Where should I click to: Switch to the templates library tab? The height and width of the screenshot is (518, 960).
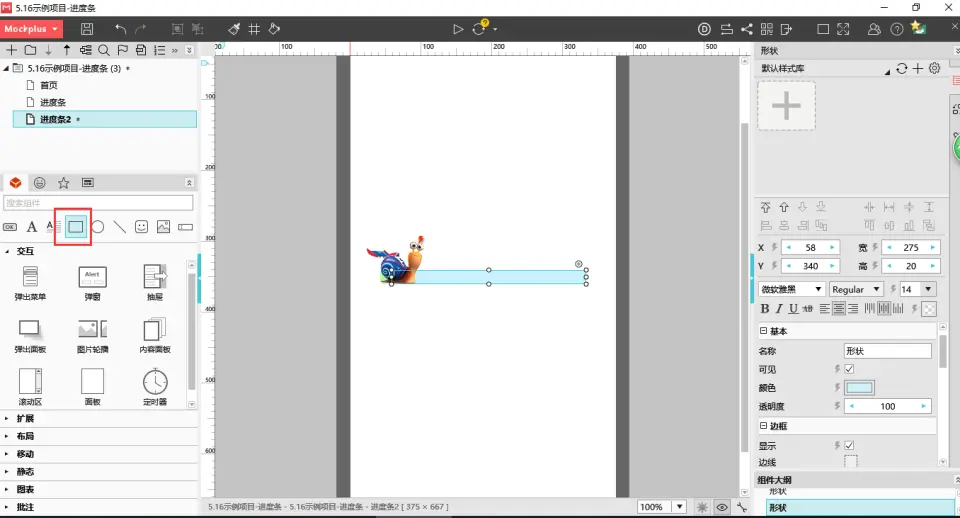pos(88,182)
